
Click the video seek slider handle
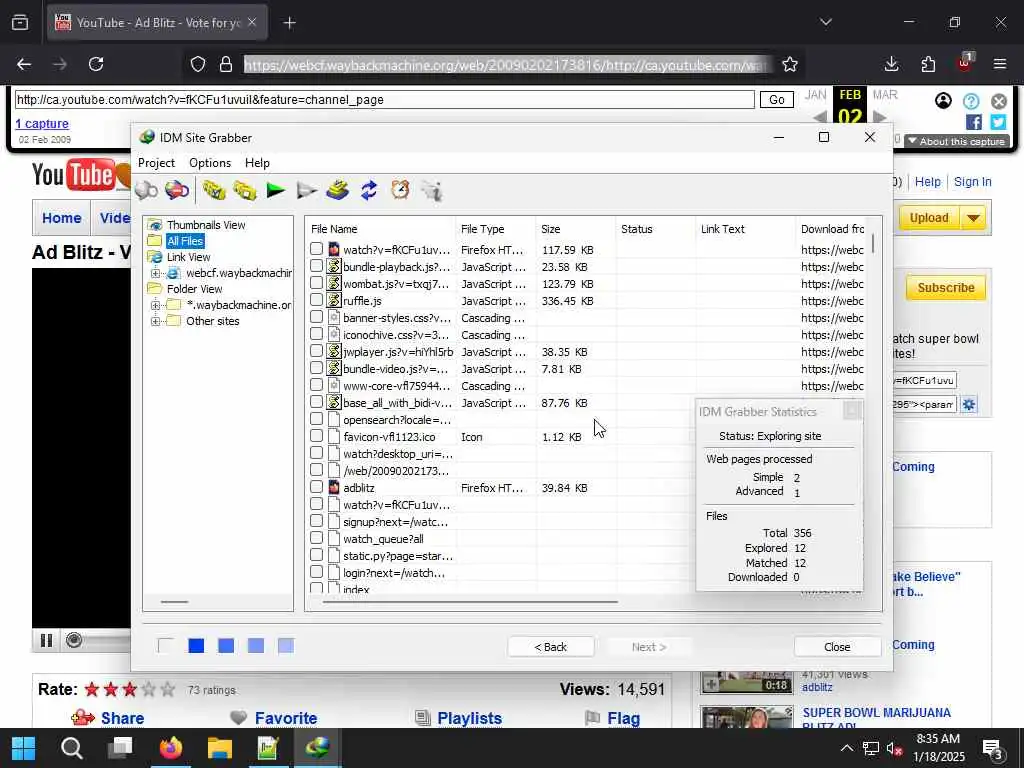tap(74, 640)
